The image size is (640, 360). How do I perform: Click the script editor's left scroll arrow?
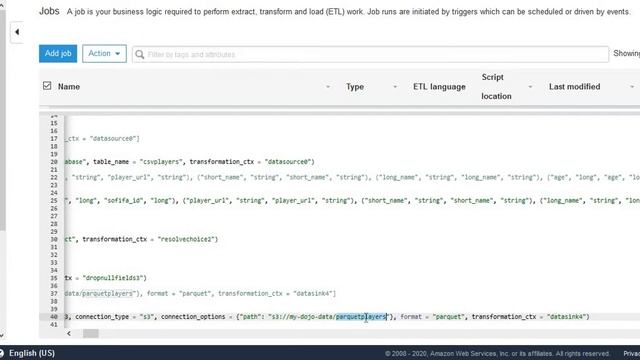tap(69, 333)
